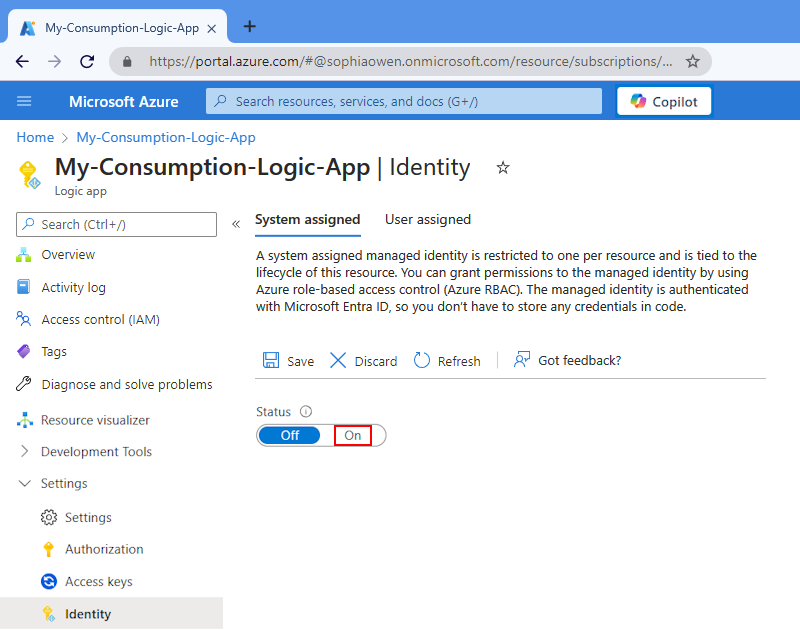
Task: Open Tags in the sidebar
Action: pyautogui.click(x=54, y=351)
